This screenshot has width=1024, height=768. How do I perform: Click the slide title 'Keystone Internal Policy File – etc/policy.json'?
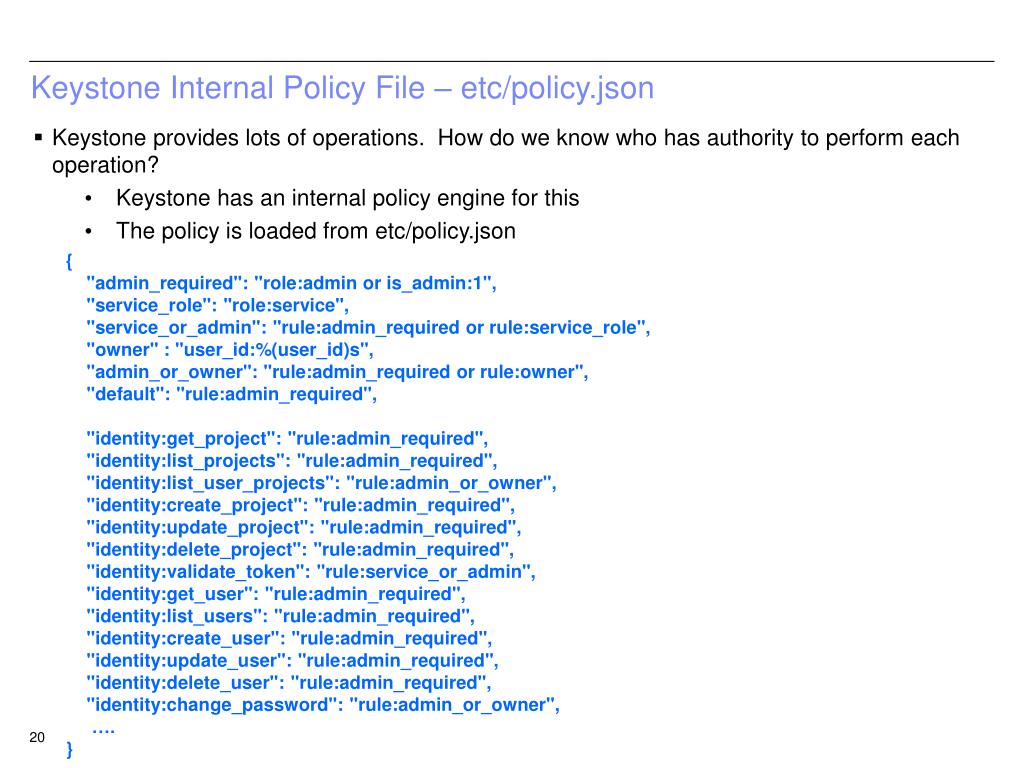[x=342, y=88]
